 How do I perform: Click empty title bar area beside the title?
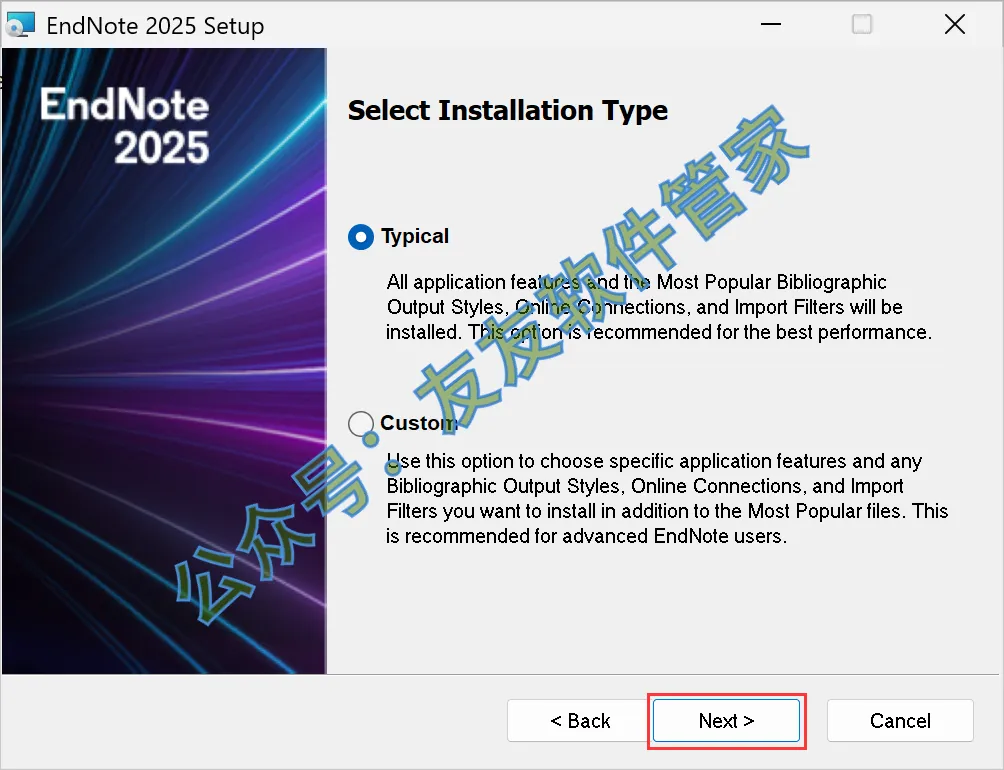500,25
